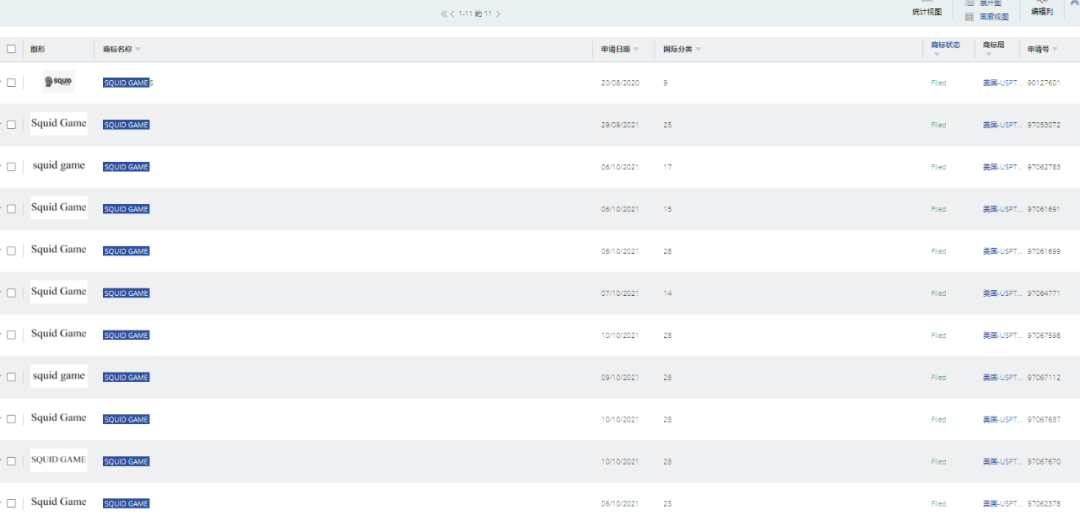Click application number 97067637
The width and height of the screenshot is (1080, 532).
pyautogui.click(x=1043, y=419)
